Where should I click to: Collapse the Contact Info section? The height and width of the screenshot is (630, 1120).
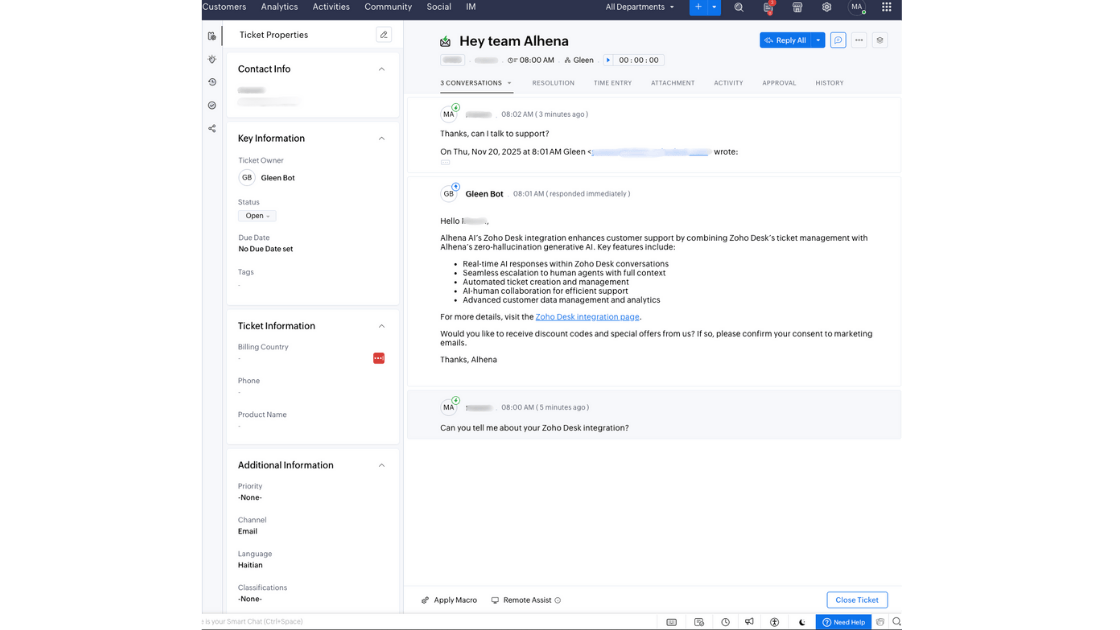coord(381,69)
